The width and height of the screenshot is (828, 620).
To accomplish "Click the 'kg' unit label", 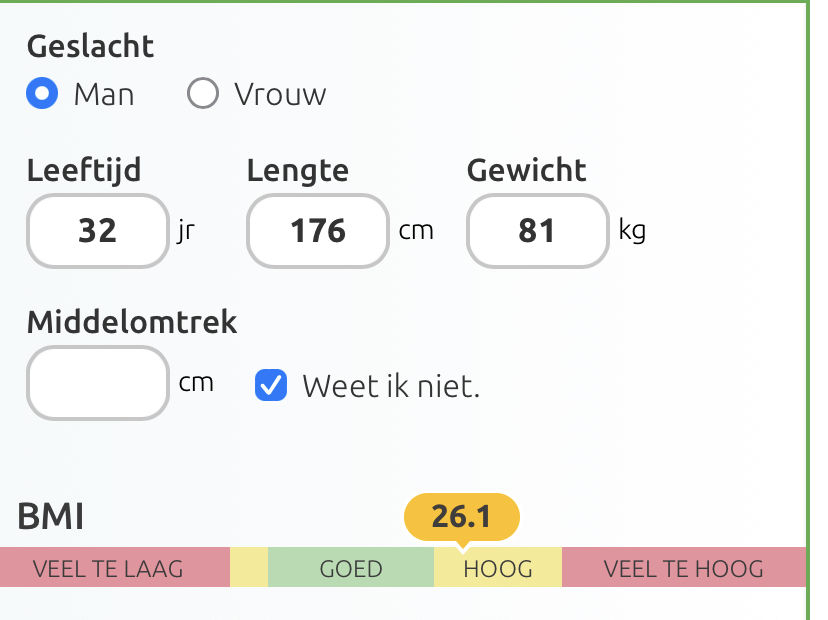I will pyautogui.click(x=632, y=231).
